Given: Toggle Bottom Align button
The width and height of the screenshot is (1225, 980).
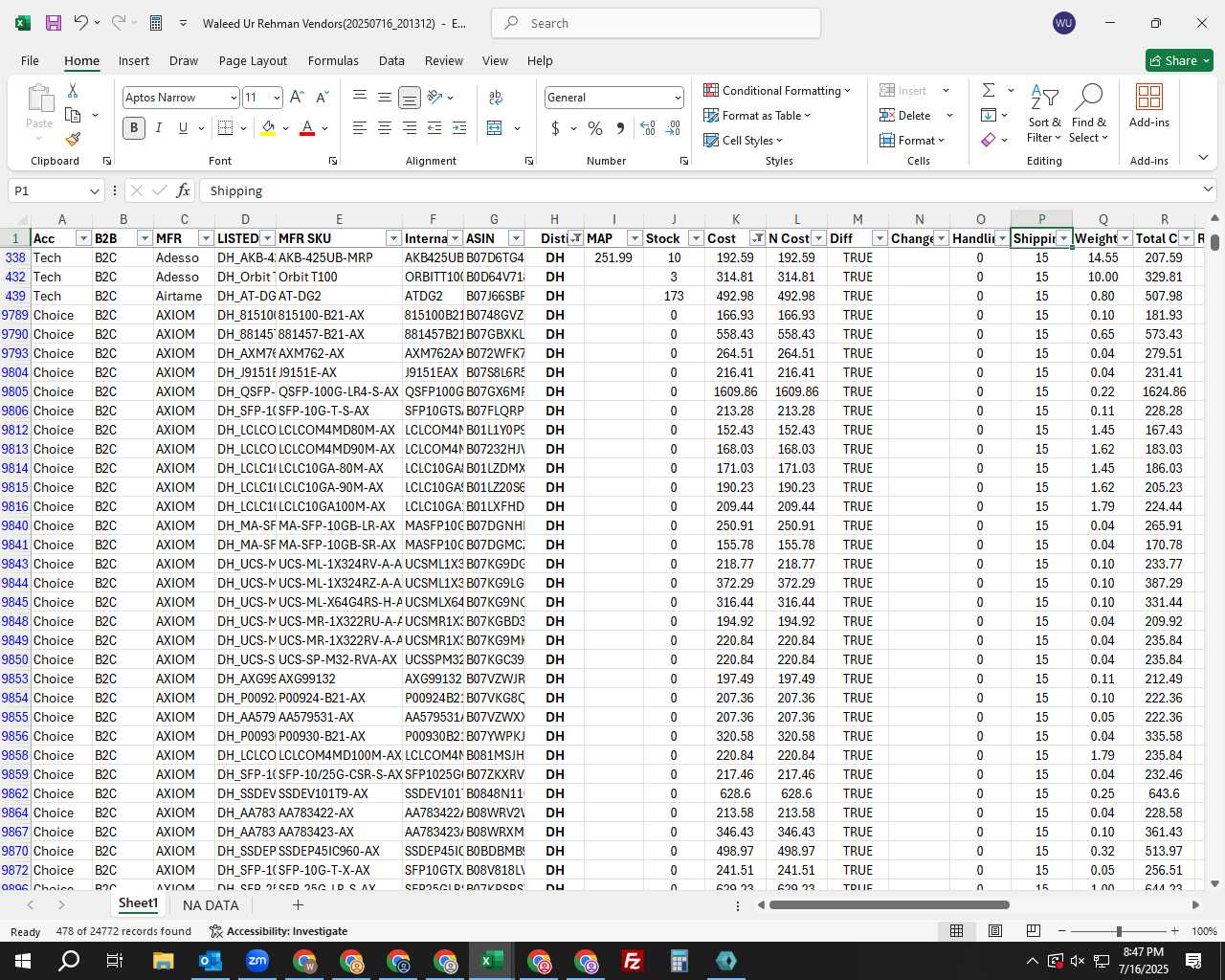Looking at the screenshot, I should coord(410,98).
